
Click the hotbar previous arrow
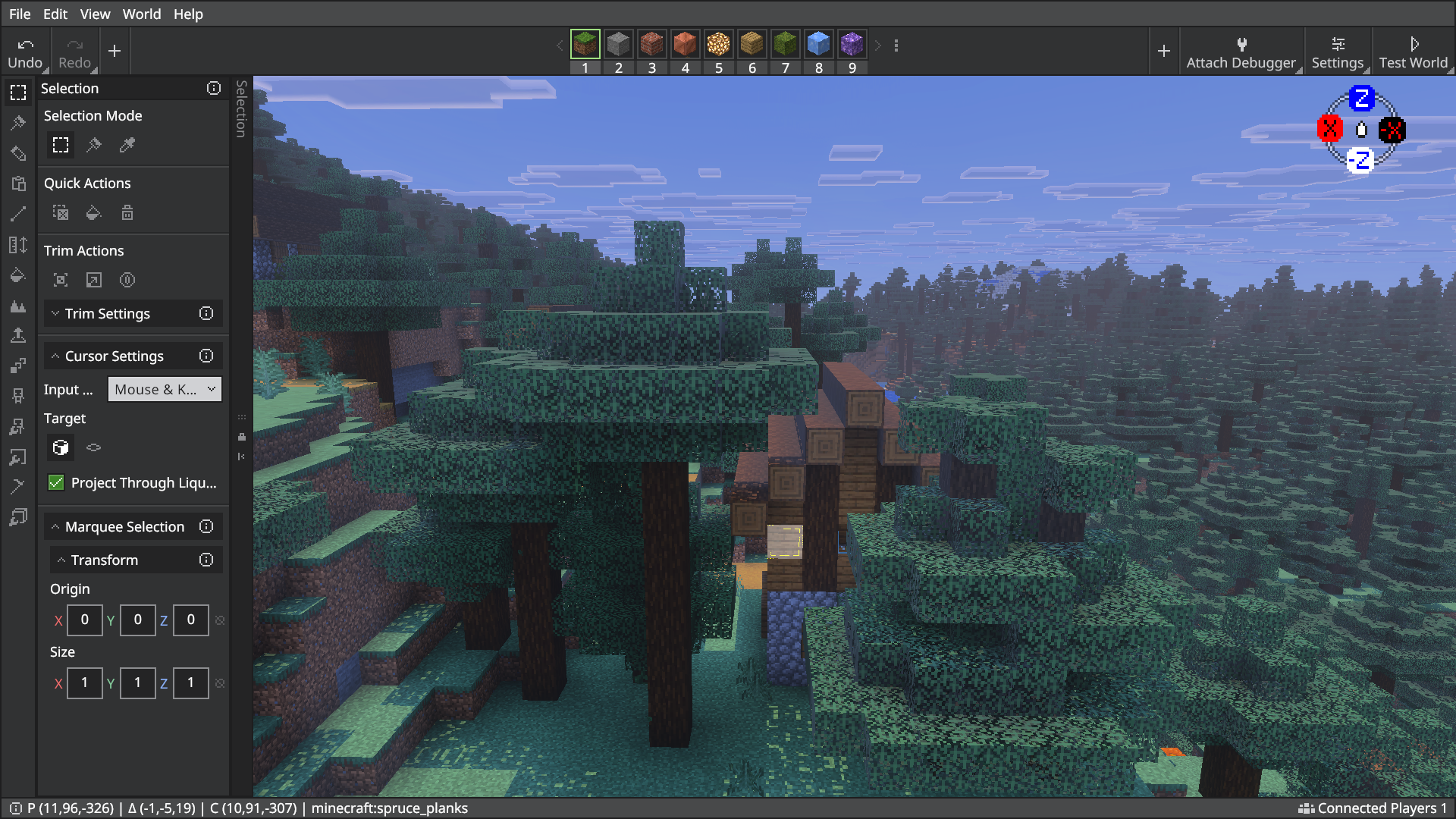pyautogui.click(x=560, y=45)
